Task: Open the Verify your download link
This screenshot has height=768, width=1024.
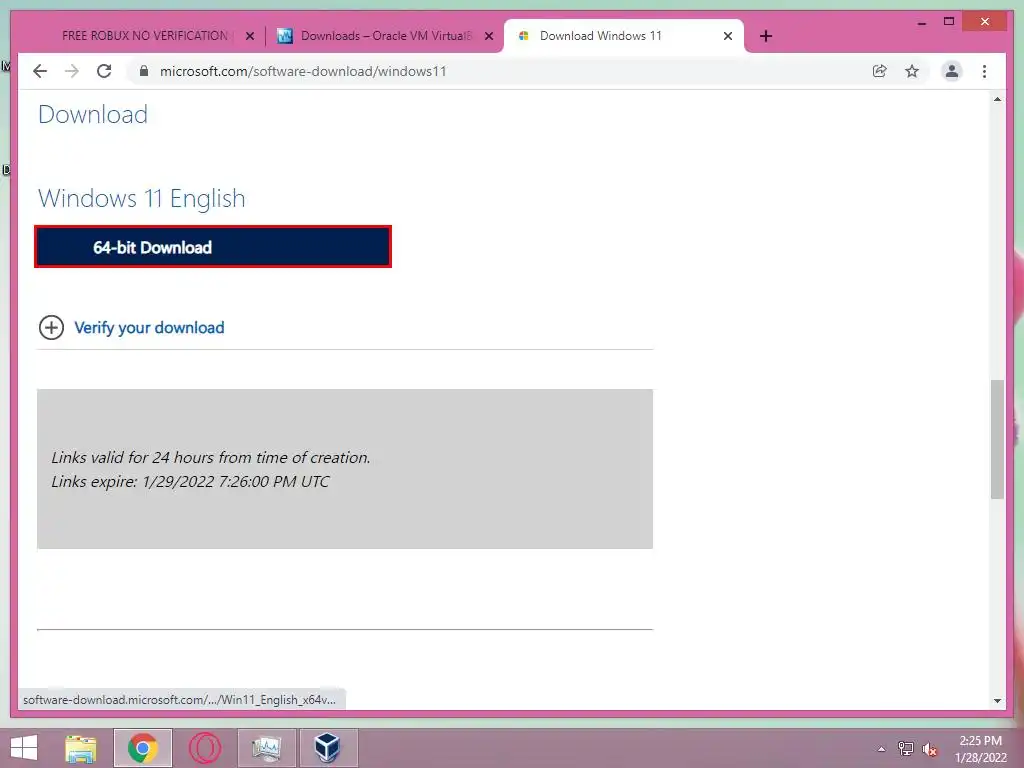Action: click(x=149, y=327)
